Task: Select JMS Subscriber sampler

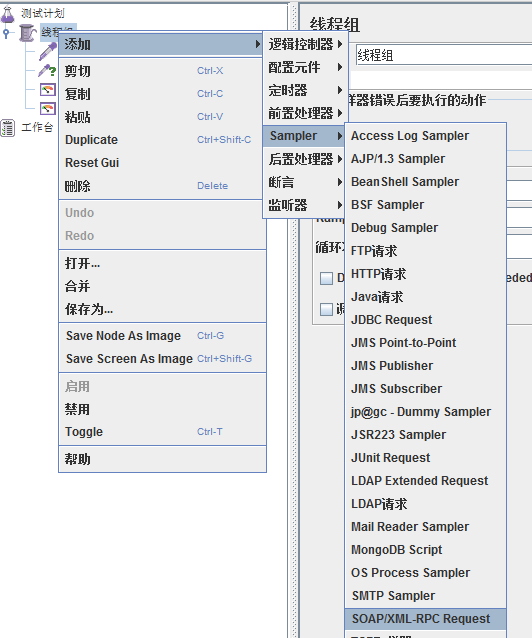Action: pyautogui.click(x=425, y=389)
